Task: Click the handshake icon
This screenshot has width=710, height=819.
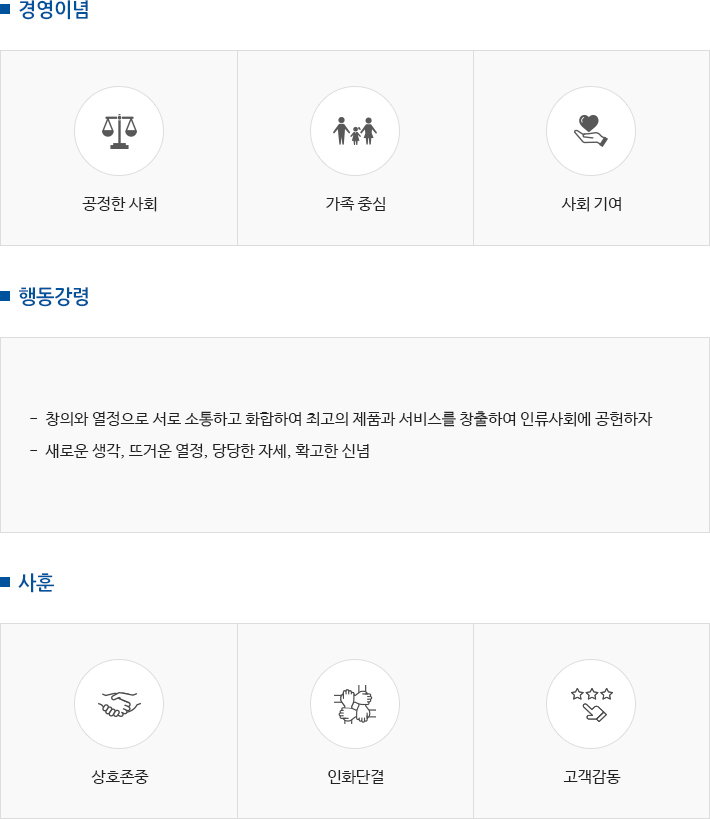Action: point(119,704)
